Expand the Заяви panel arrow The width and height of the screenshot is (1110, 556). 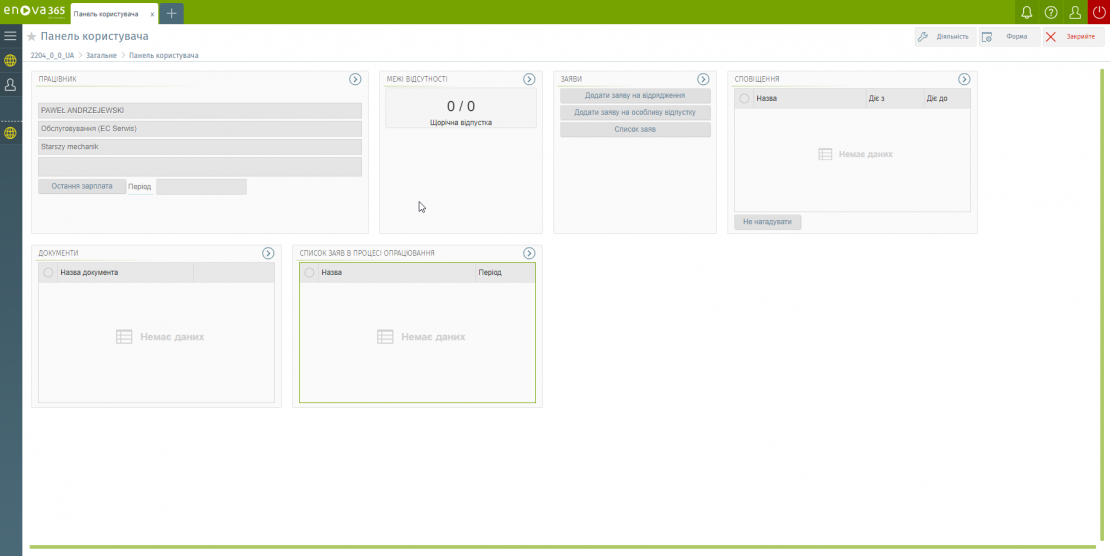(x=703, y=79)
